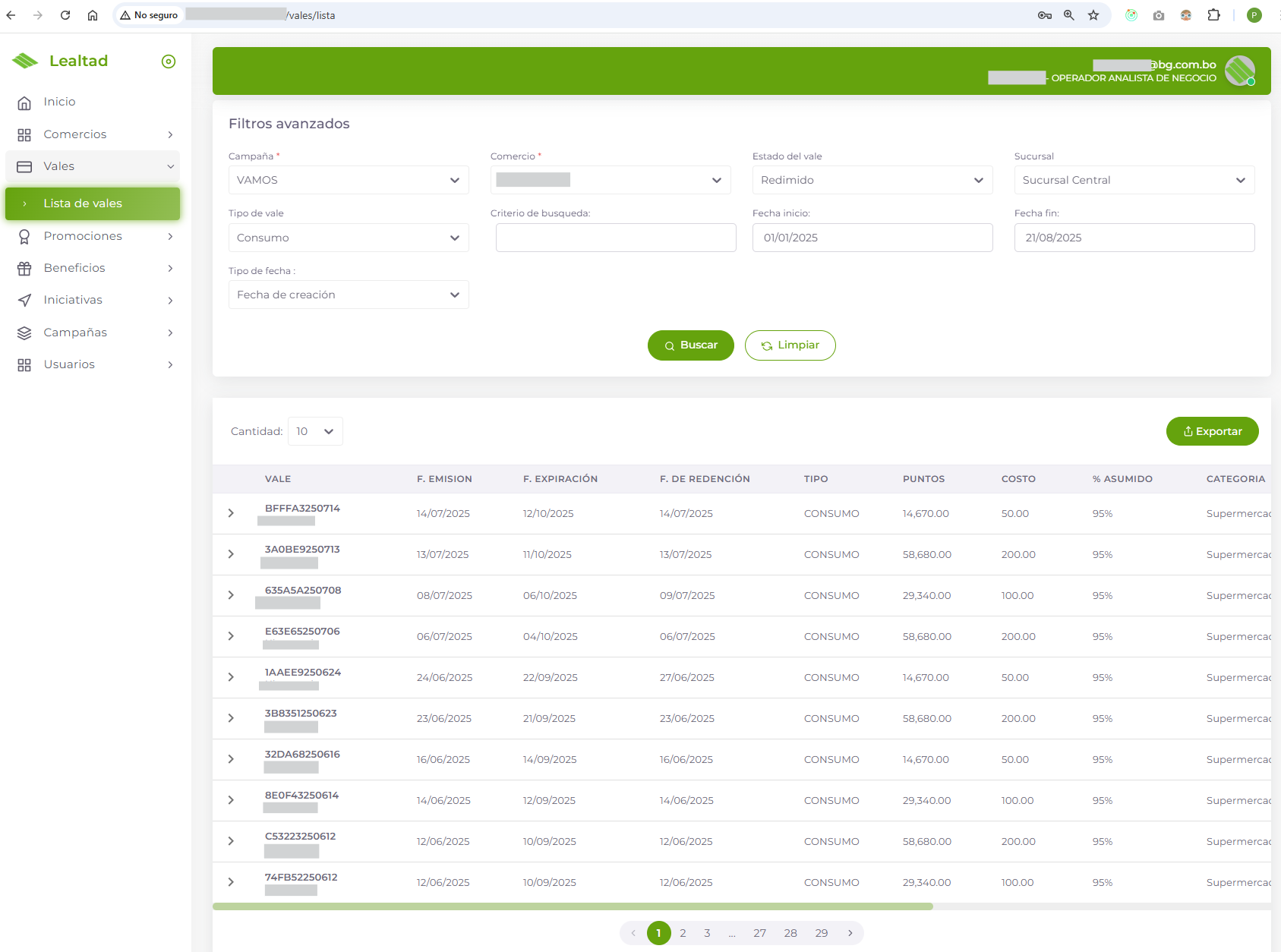Click the browser bookmark star to save the page

tap(1093, 14)
